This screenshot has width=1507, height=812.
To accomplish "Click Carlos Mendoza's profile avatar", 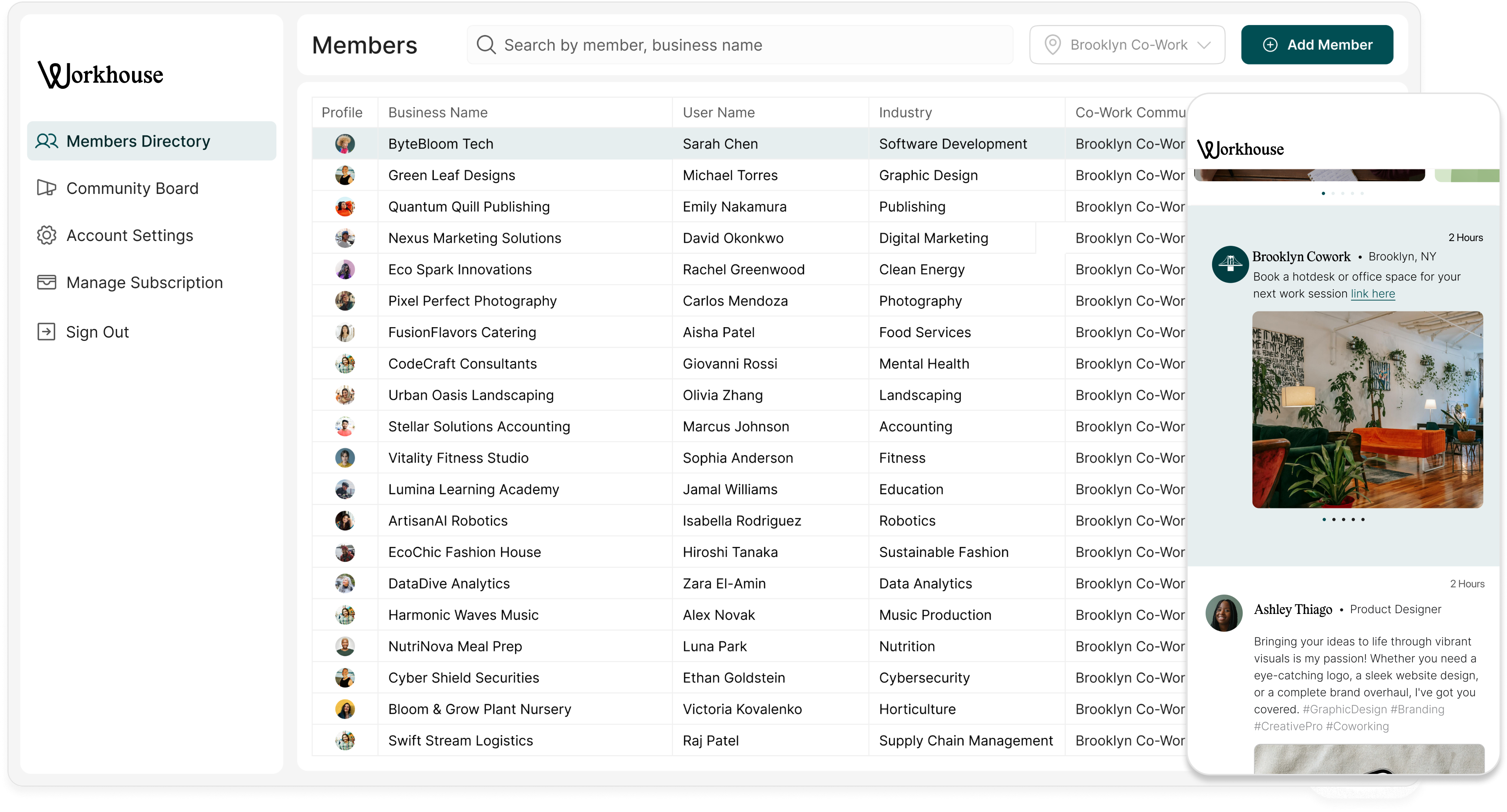I will point(345,301).
